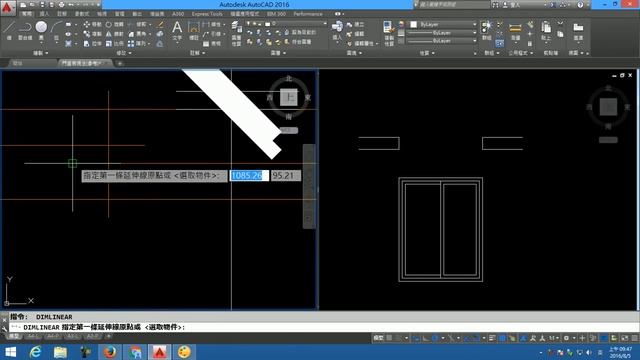Open Internet Explorer from the taskbar
Viewport: 640px width, 360px height.
tap(36, 351)
